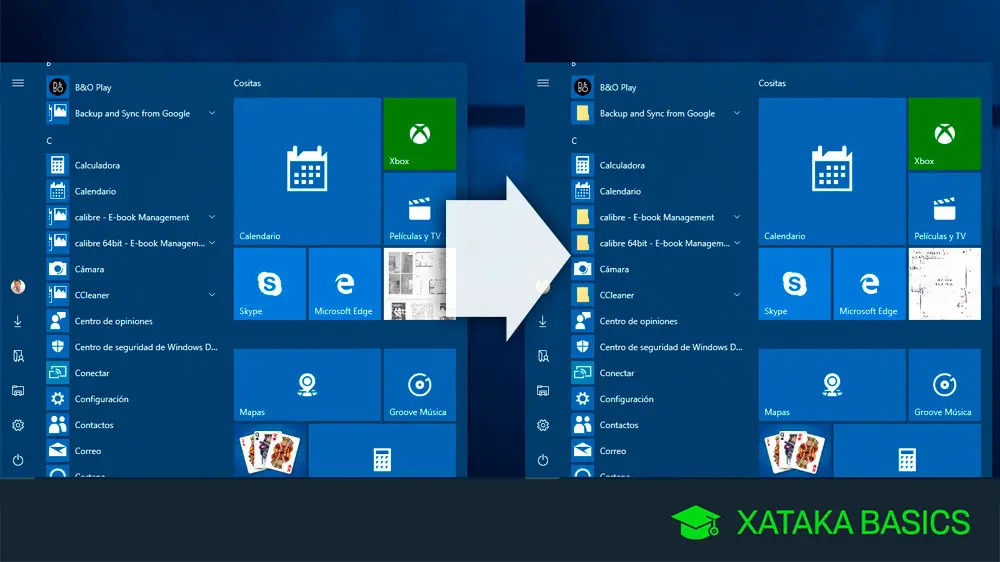Open Microsoft Edge tile in right menu
1000x562 pixels.
(869, 284)
